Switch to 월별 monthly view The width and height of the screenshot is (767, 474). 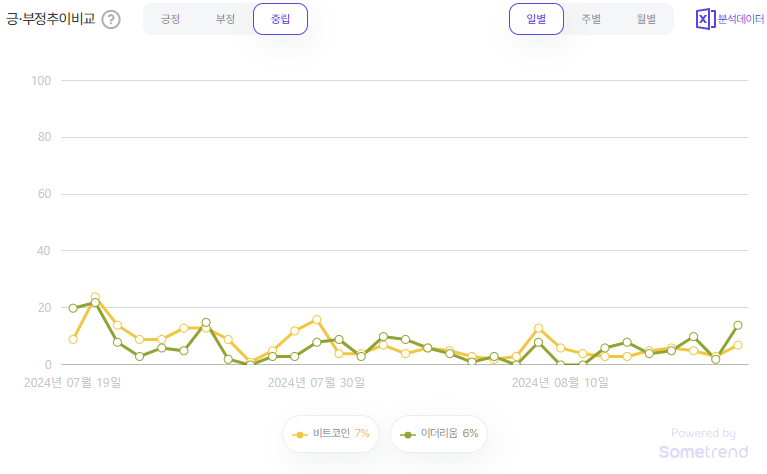646,19
